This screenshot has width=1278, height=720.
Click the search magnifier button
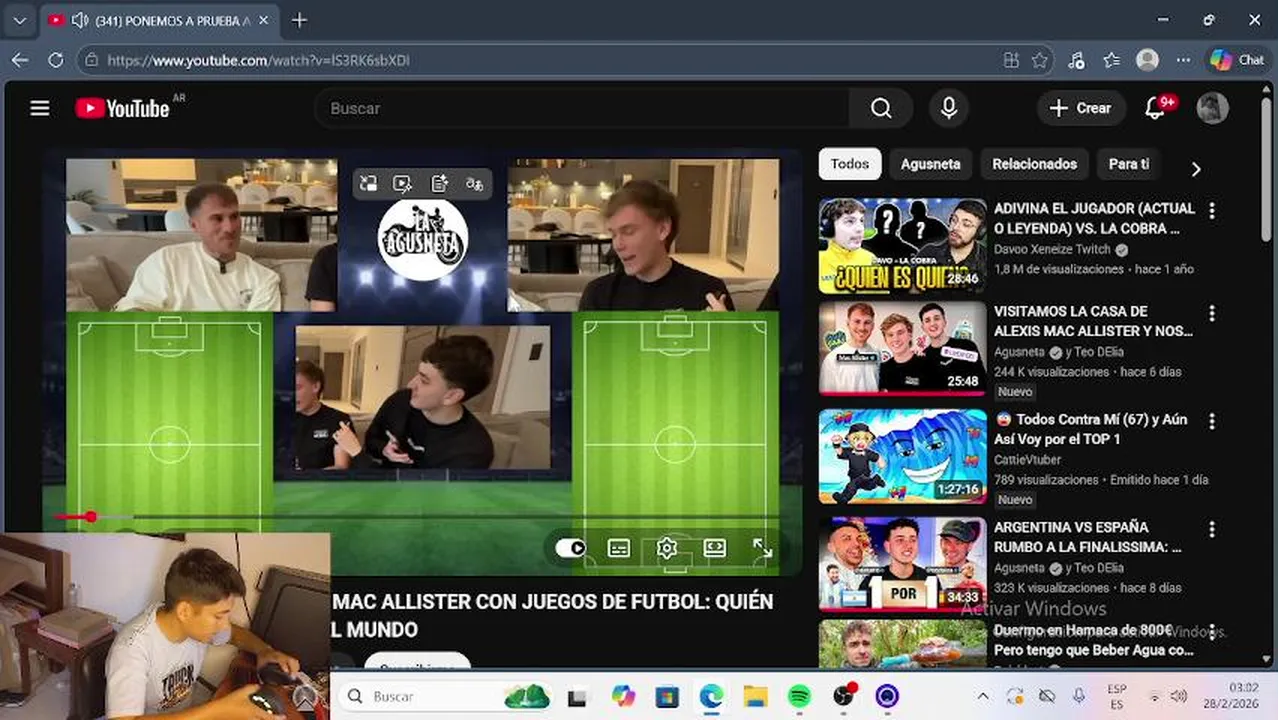(881, 108)
